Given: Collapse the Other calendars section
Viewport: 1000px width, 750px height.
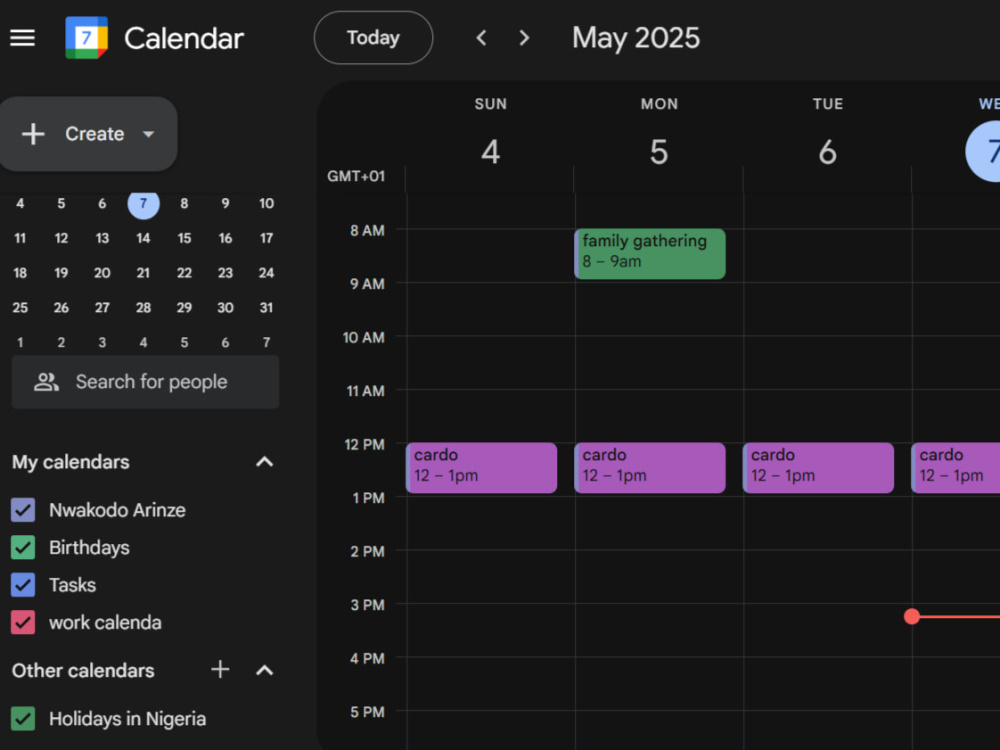Looking at the screenshot, I should [265, 670].
